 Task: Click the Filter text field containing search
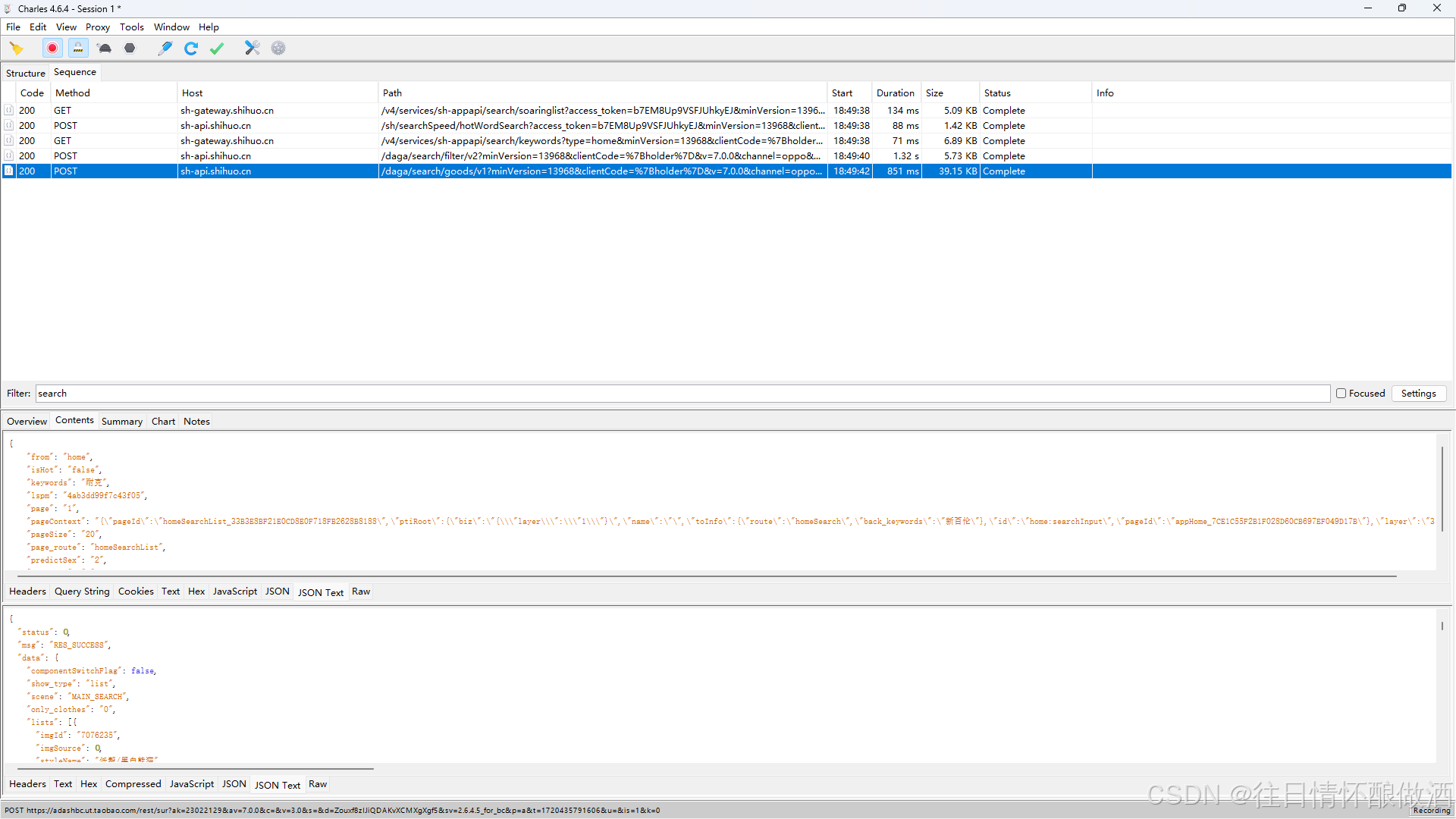point(682,394)
